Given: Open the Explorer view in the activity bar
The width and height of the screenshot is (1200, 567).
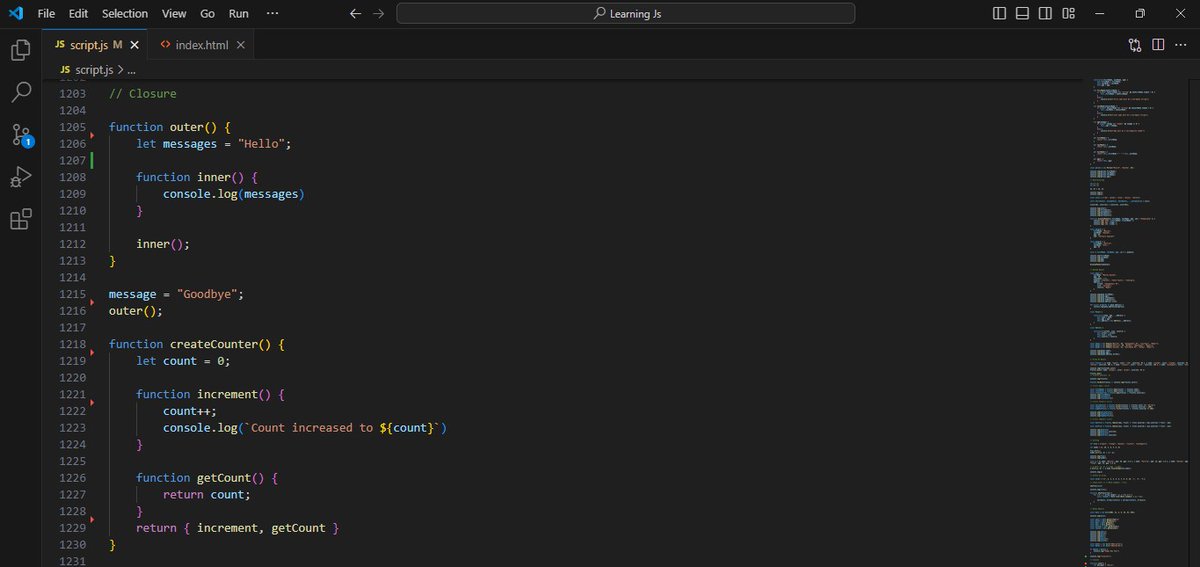Looking at the screenshot, I should point(20,50).
